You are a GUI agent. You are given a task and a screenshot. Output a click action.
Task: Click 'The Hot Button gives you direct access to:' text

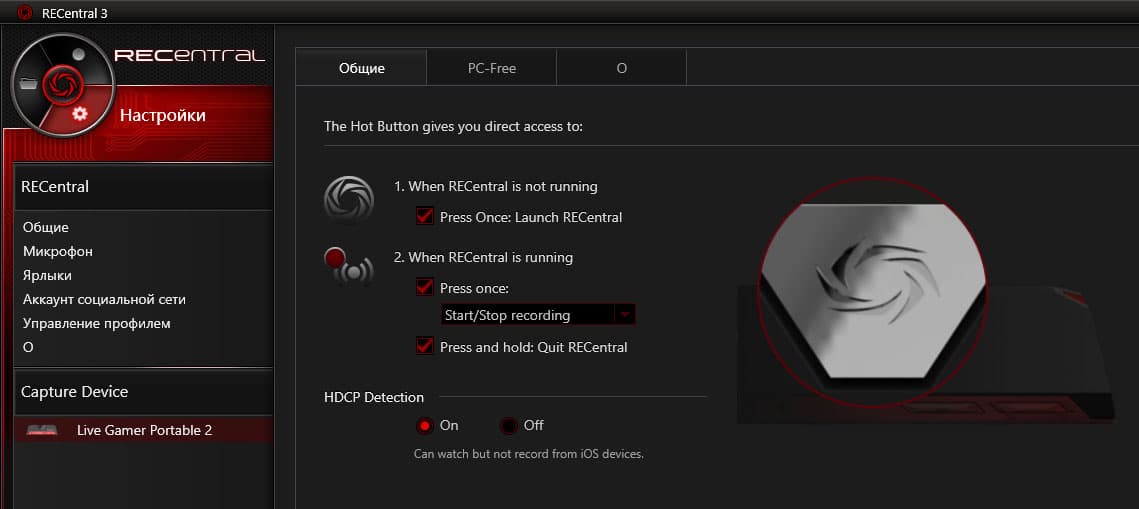point(453,126)
